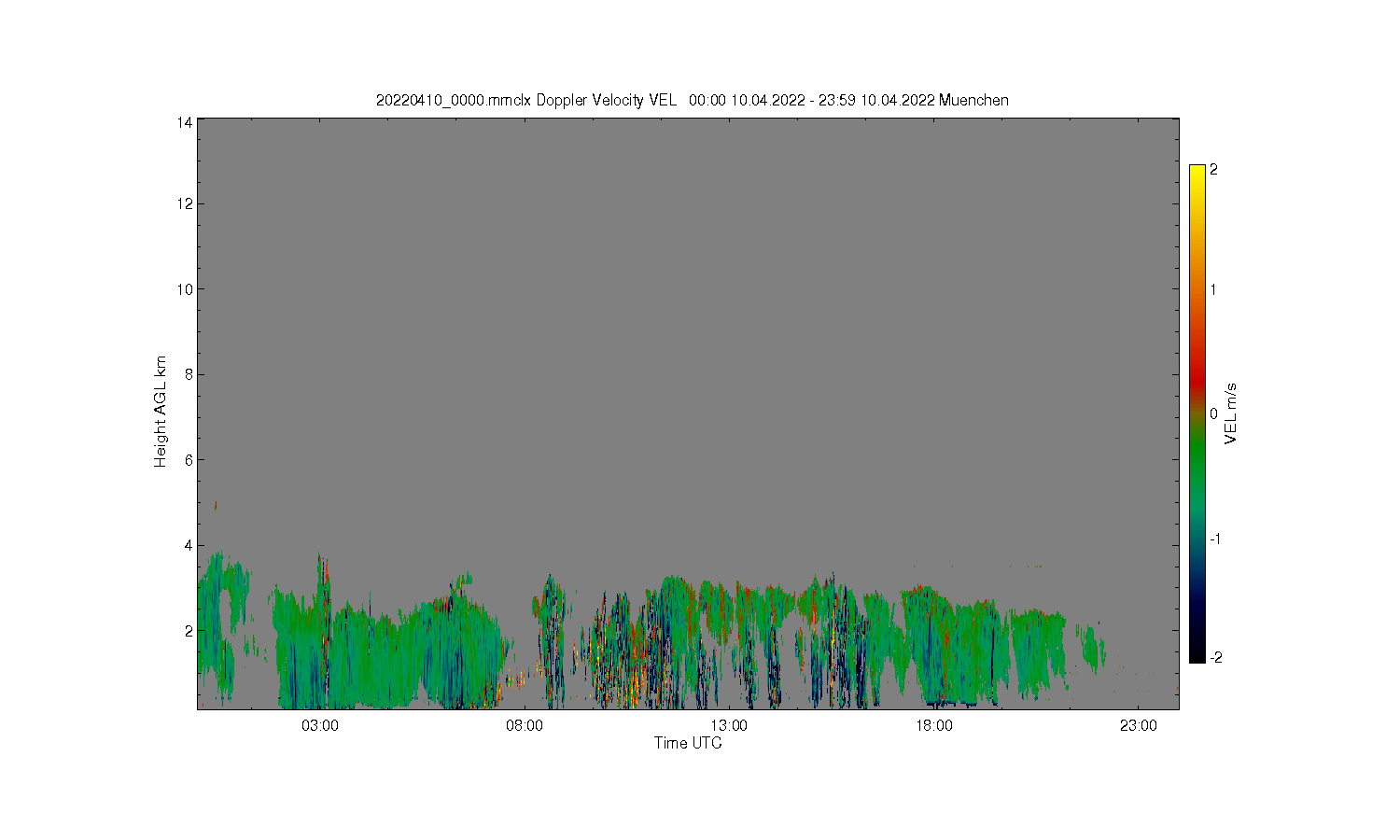The width and height of the screenshot is (1400, 840).
Task: Click the height tick label '14'
Action: tap(184, 122)
